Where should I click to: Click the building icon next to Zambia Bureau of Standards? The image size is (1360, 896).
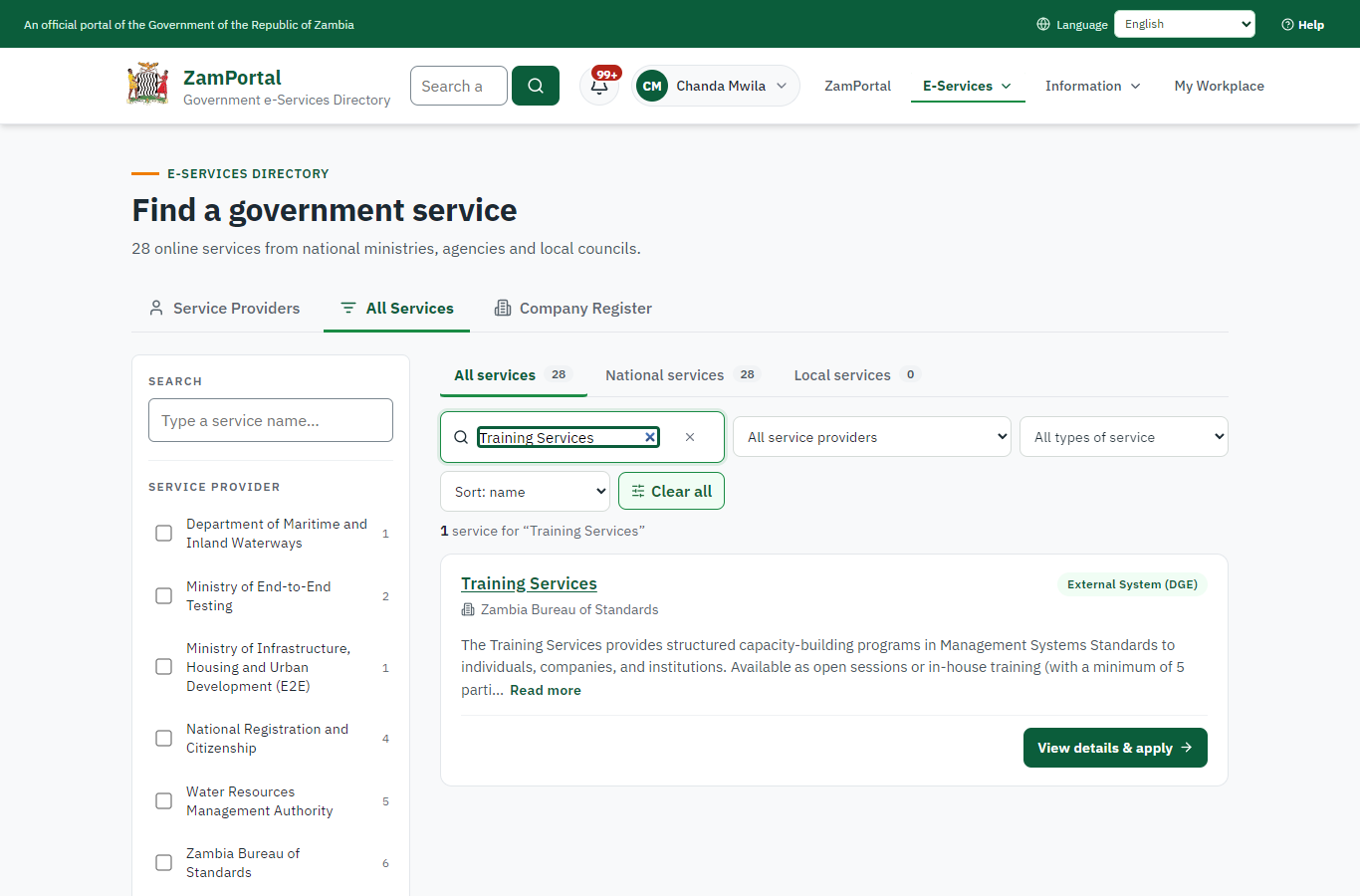[468, 609]
